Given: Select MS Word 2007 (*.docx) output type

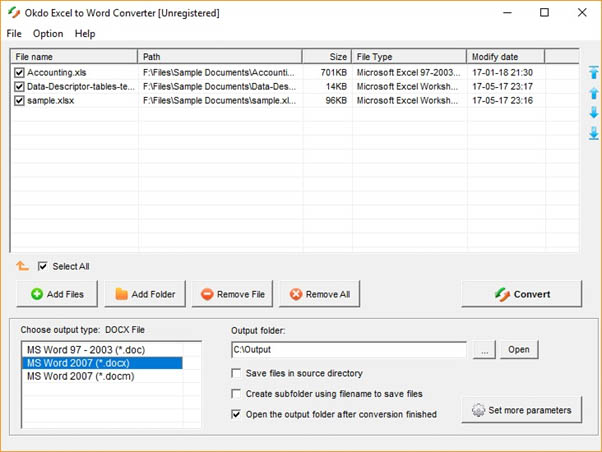Looking at the screenshot, I should pyautogui.click(x=102, y=363).
